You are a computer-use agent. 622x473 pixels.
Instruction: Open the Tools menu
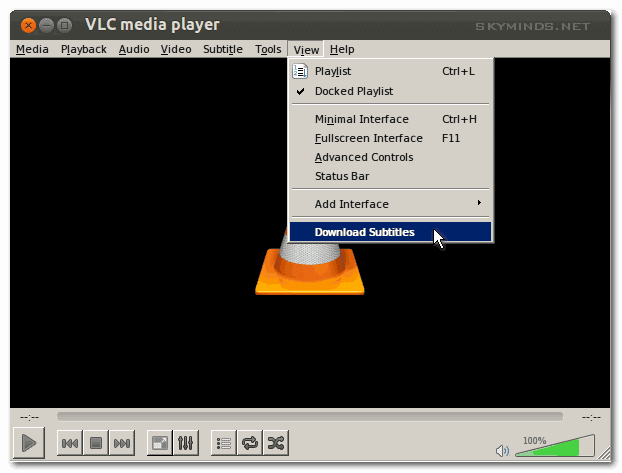[268, 49]
